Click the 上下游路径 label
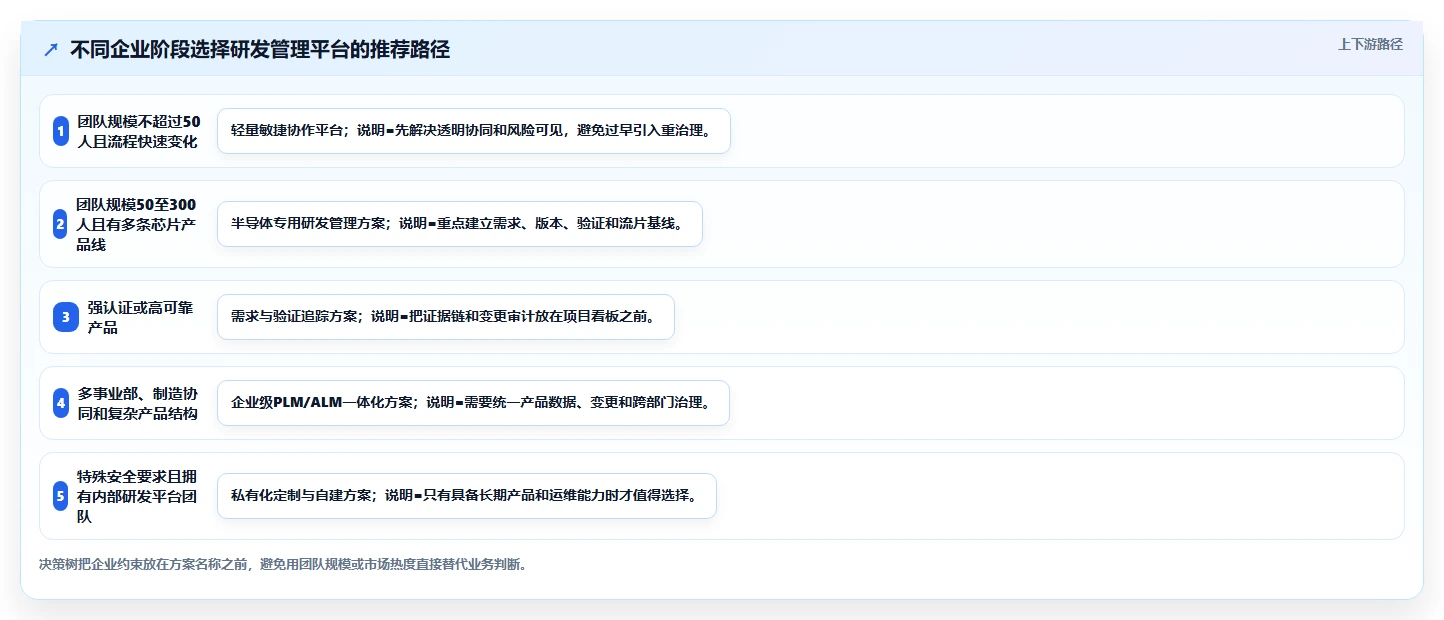This screenshot has height=620, width=1444. [1370, 44]
